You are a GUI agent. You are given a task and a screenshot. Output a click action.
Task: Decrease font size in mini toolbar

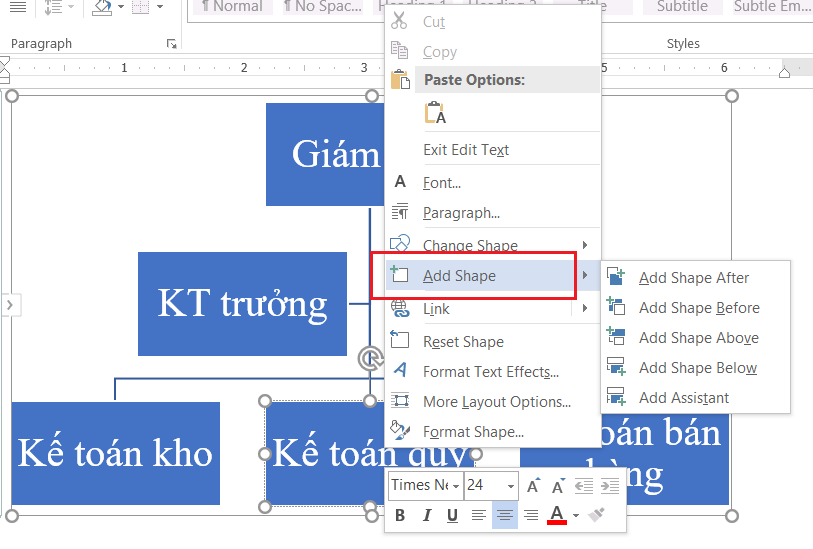click(558, 486)
